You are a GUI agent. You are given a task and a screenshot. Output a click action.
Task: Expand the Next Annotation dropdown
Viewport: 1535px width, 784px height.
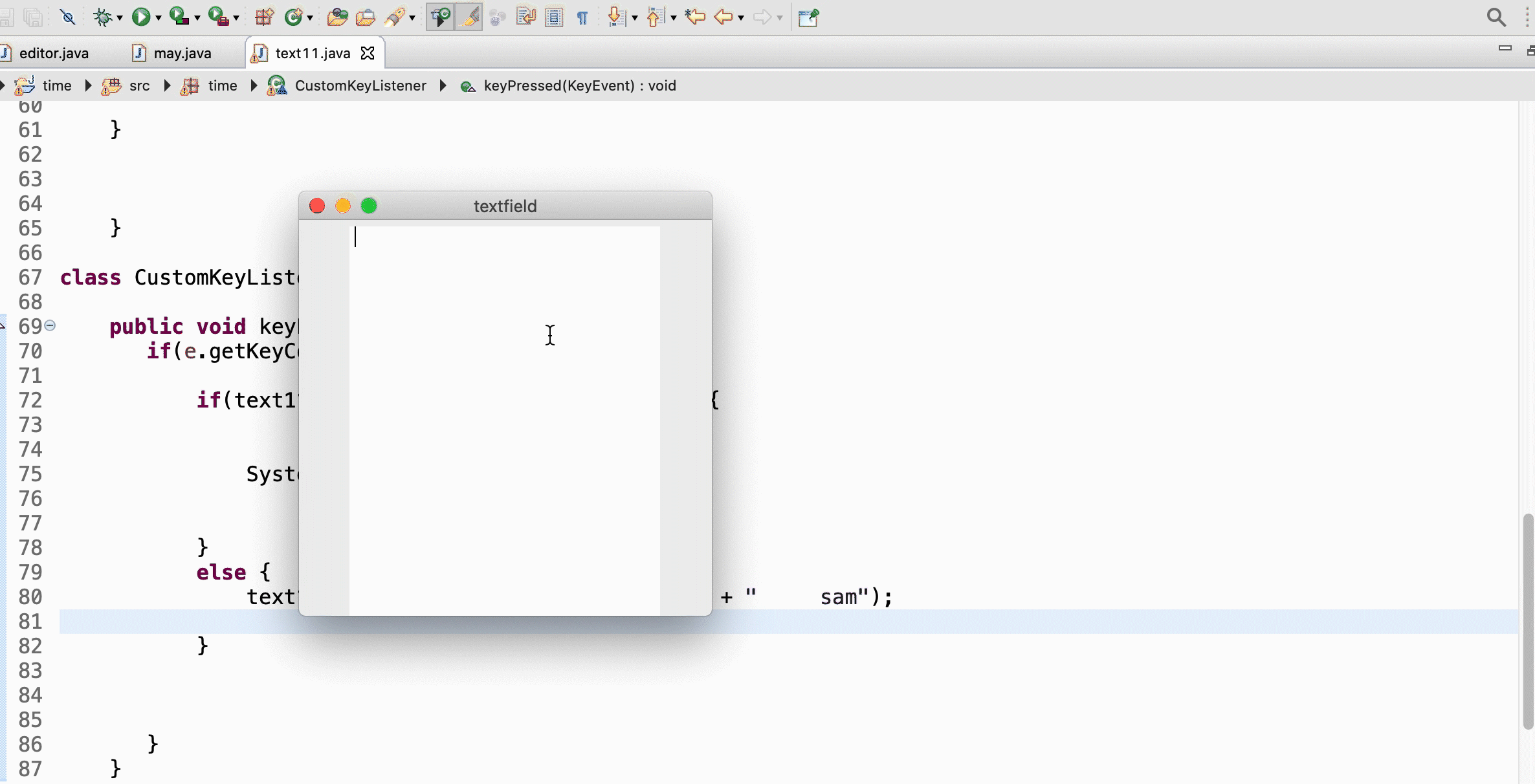pyautogui.click(x=634, y=17)
